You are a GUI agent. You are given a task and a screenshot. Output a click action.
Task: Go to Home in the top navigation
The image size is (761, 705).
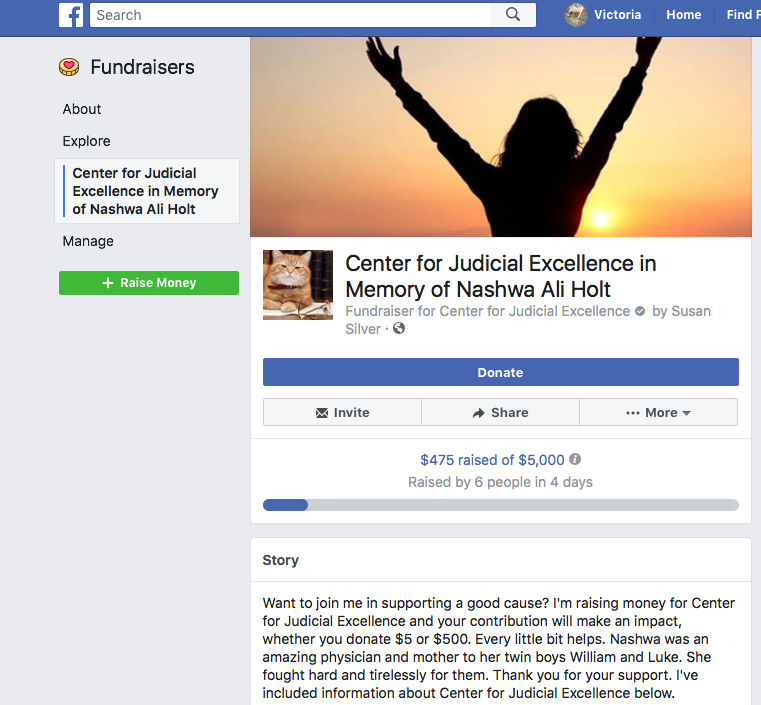pos(683,15)
